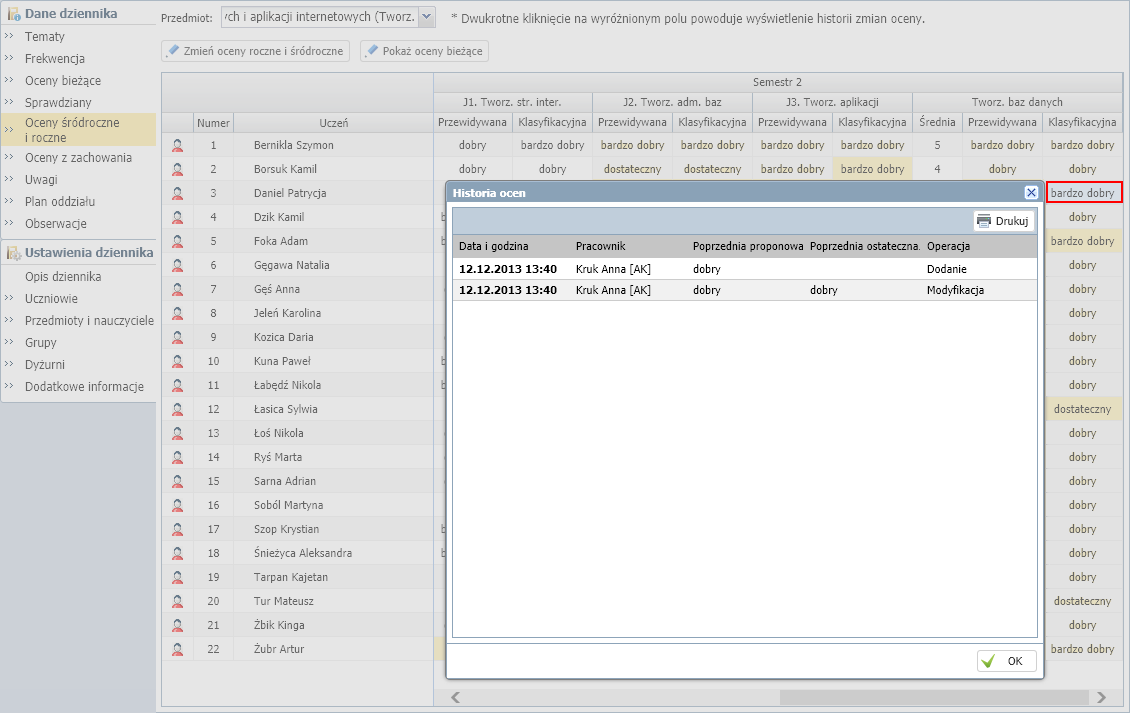Open Opis dziennika settings
The image size is (1130, 713).
tap(63, 277)
